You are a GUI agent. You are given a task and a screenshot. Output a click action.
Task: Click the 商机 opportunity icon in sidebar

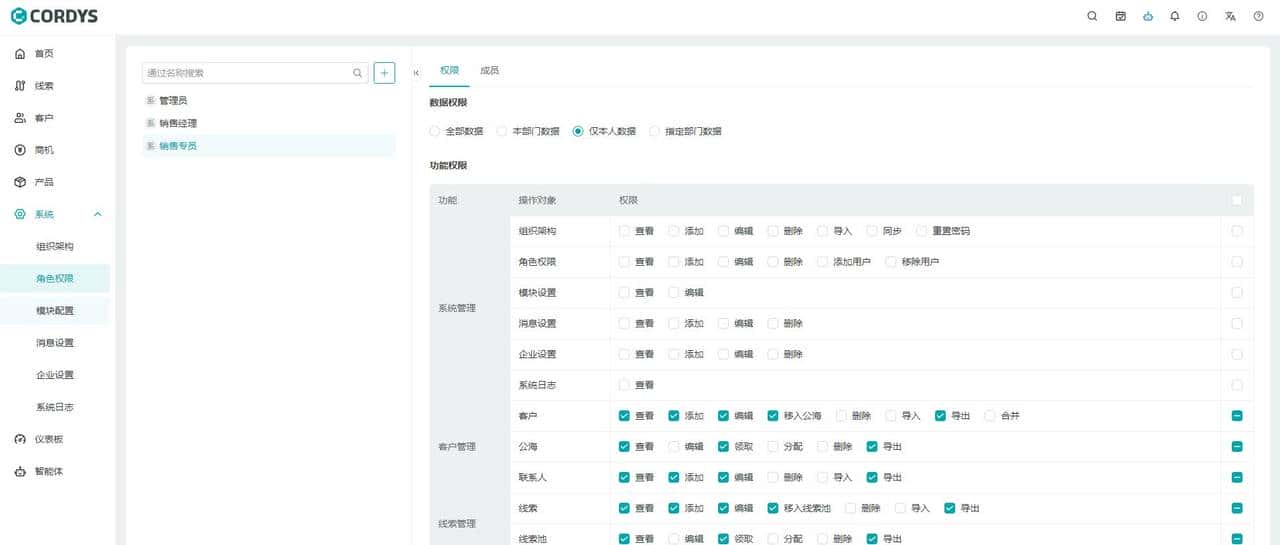click(20, 150)
